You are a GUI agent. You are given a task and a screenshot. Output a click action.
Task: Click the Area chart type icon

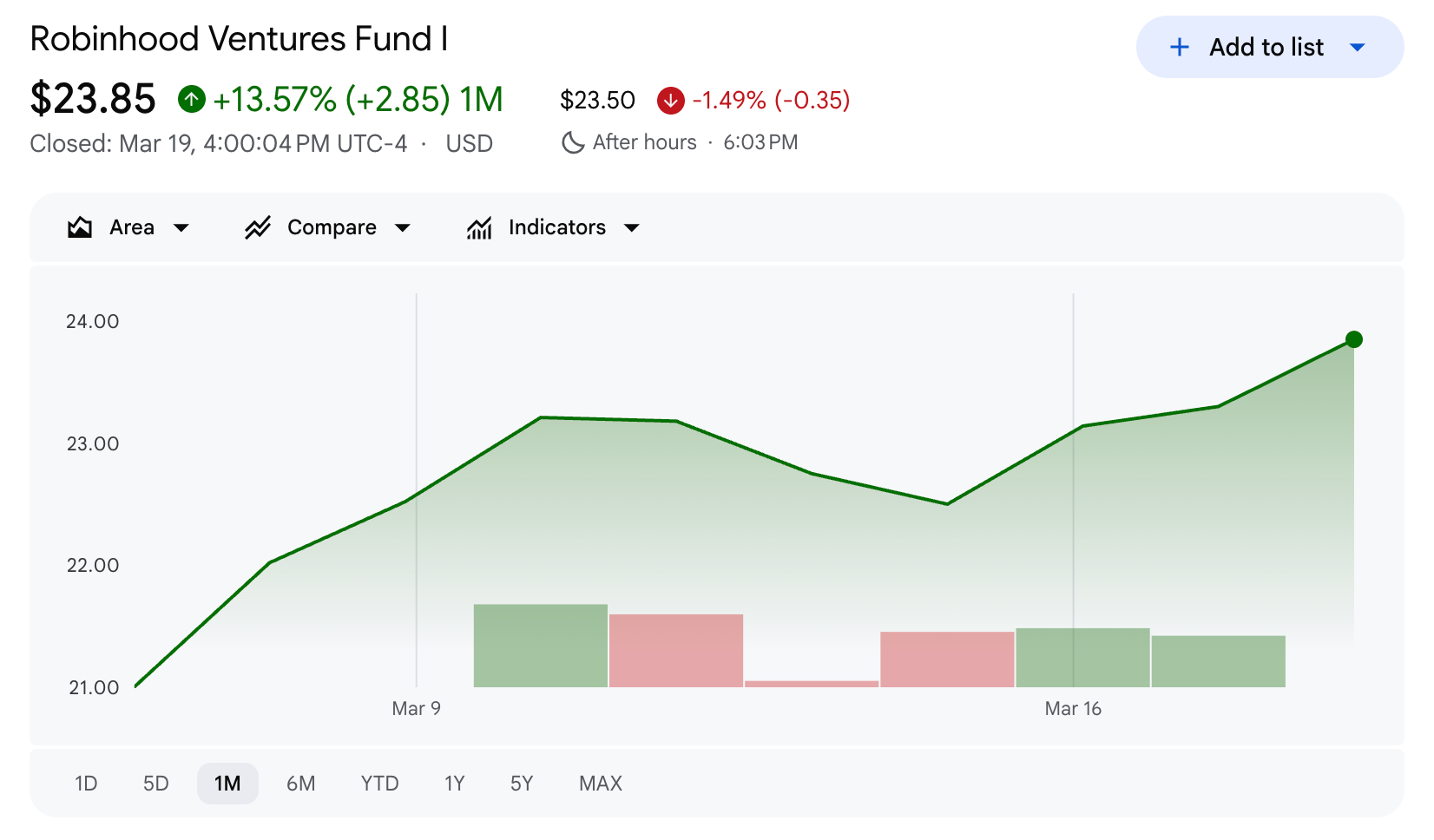coord(80,227)
